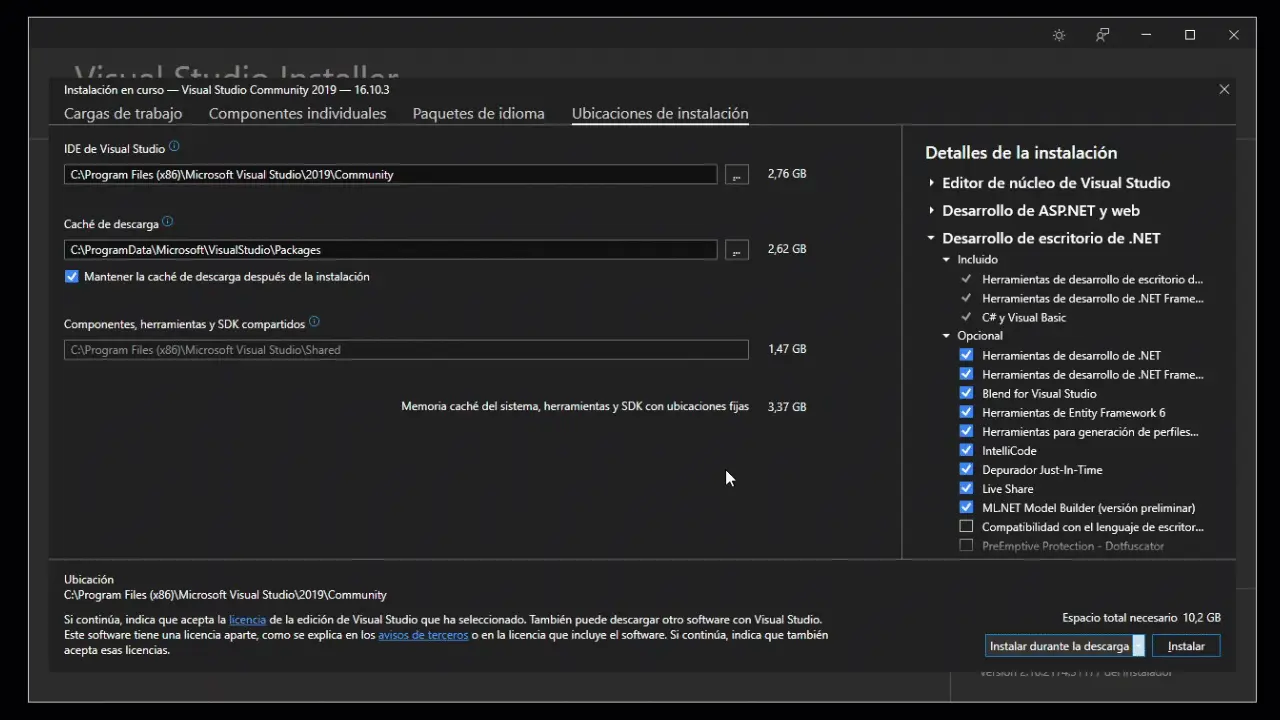Disable the Live Share component

[x=966, y=488]
